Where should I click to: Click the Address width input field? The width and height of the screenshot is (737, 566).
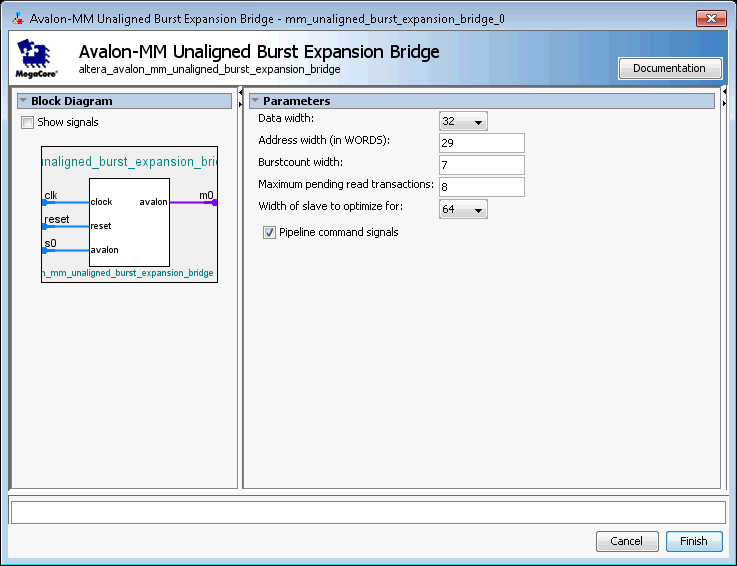click(x=482, y=143)
